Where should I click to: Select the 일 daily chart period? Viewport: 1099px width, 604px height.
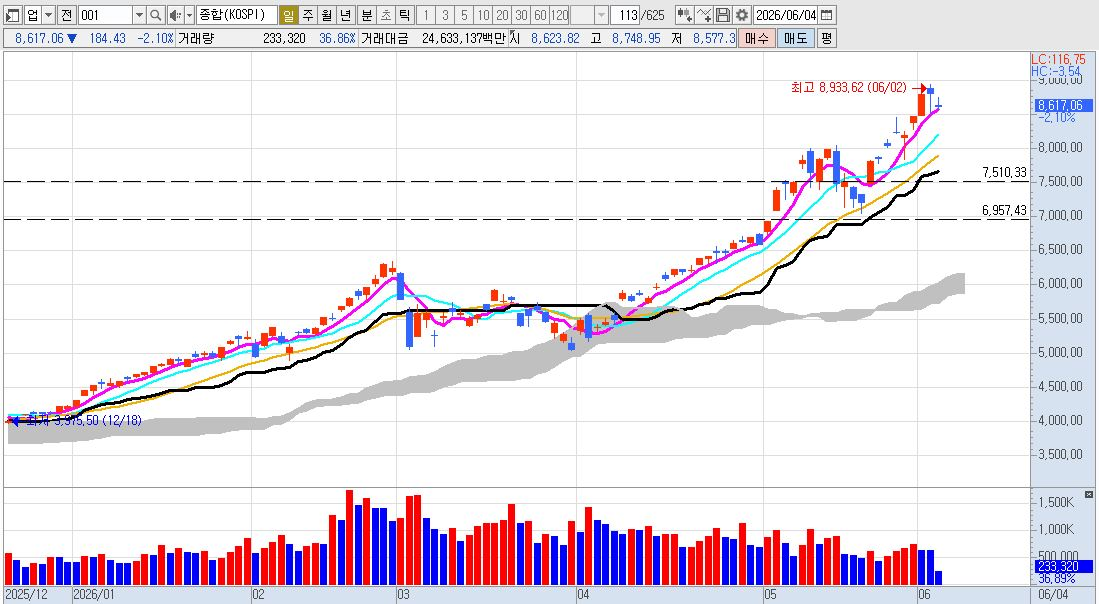click(288, 15)
